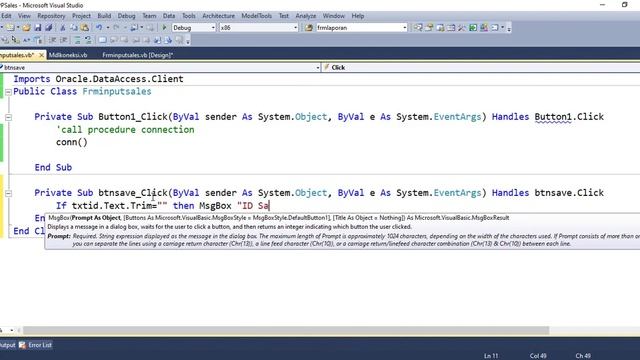Image resolution: width=640 pixels, height=360 pixels.
Task: Collapse the Frminputsales class region
Action: click(8, 92)
